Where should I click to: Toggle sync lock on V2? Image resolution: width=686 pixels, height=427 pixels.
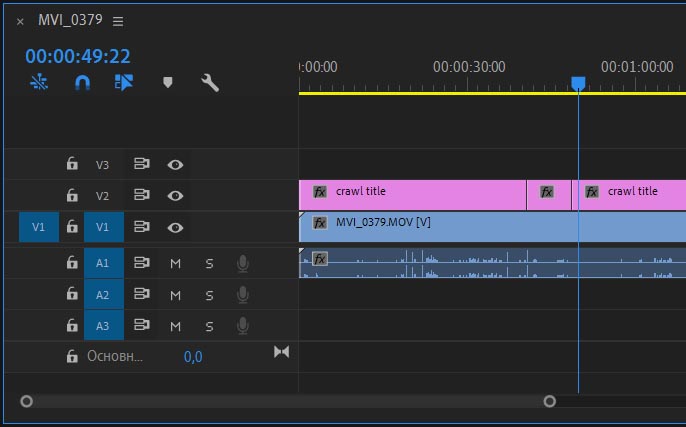pyautogui.click(x=142, y=195)
